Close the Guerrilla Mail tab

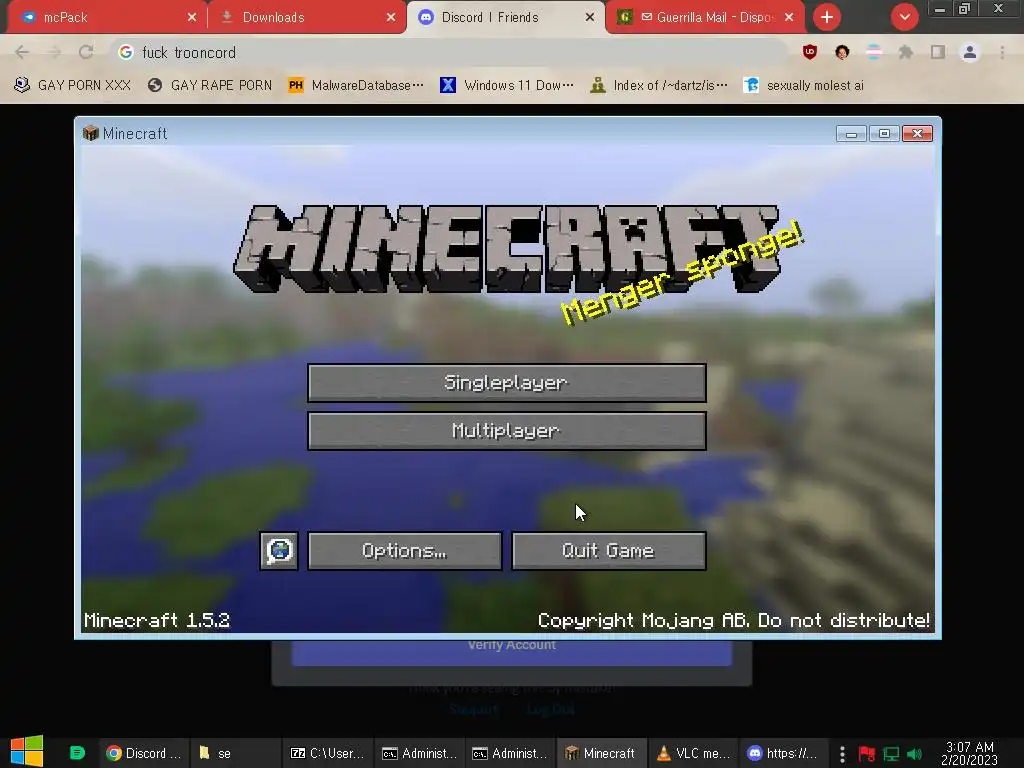click(789, 18)
